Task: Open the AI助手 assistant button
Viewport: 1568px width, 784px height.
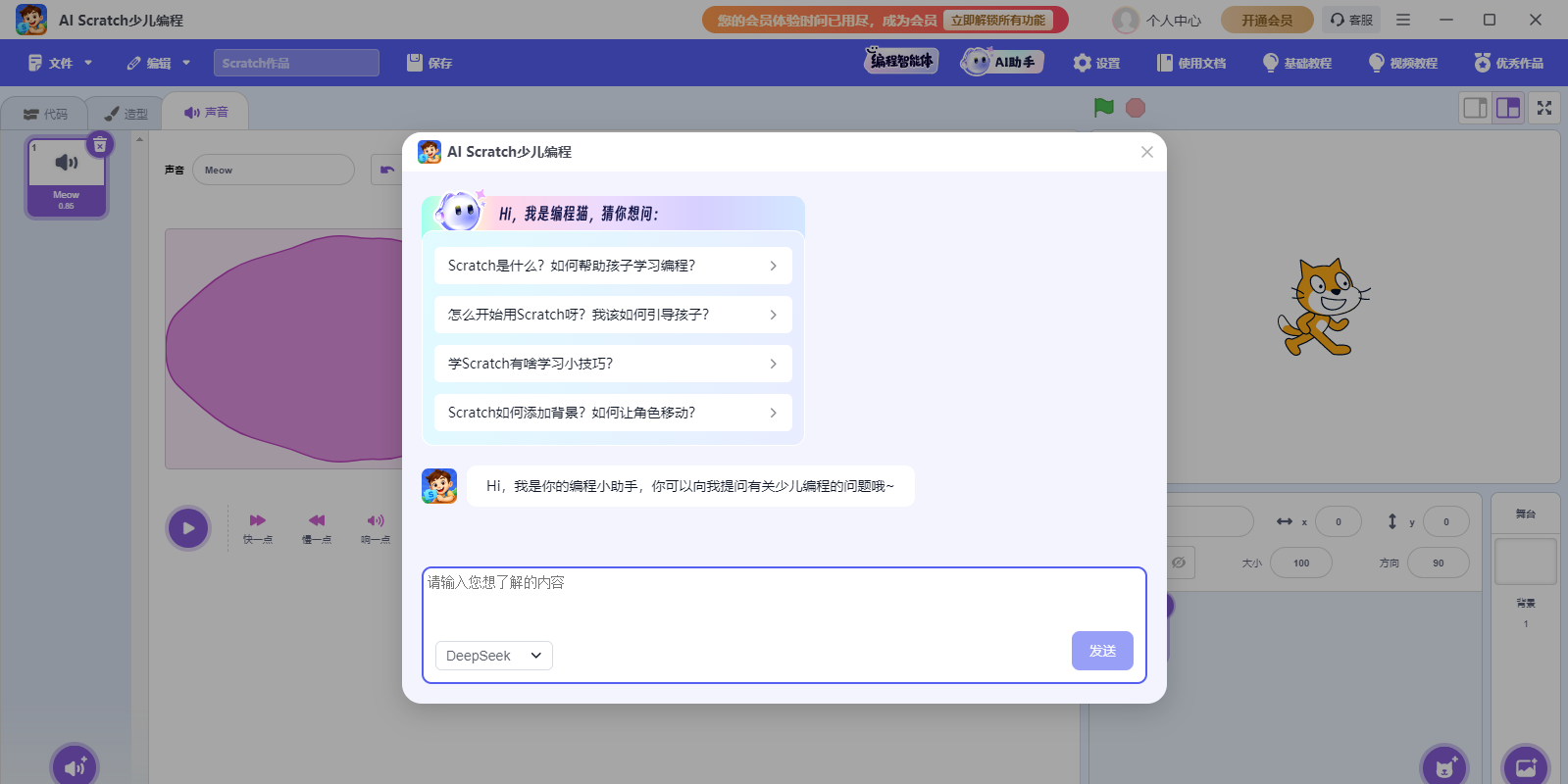Action: click(1002, 62)
